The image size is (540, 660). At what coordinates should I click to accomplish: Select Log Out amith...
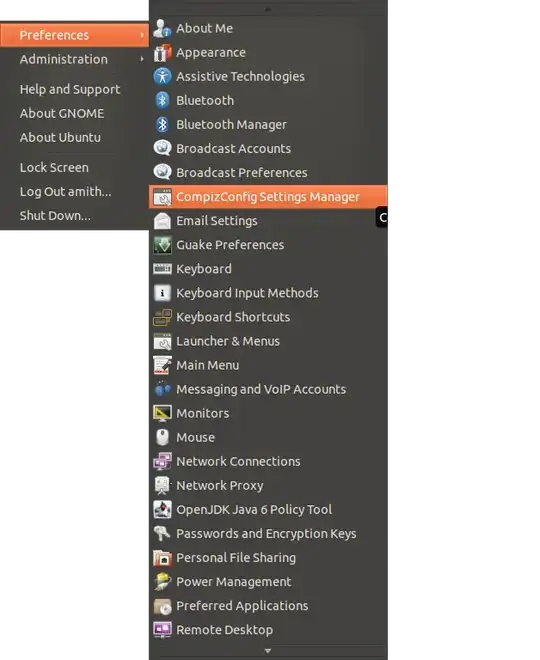tap(66, 192)
